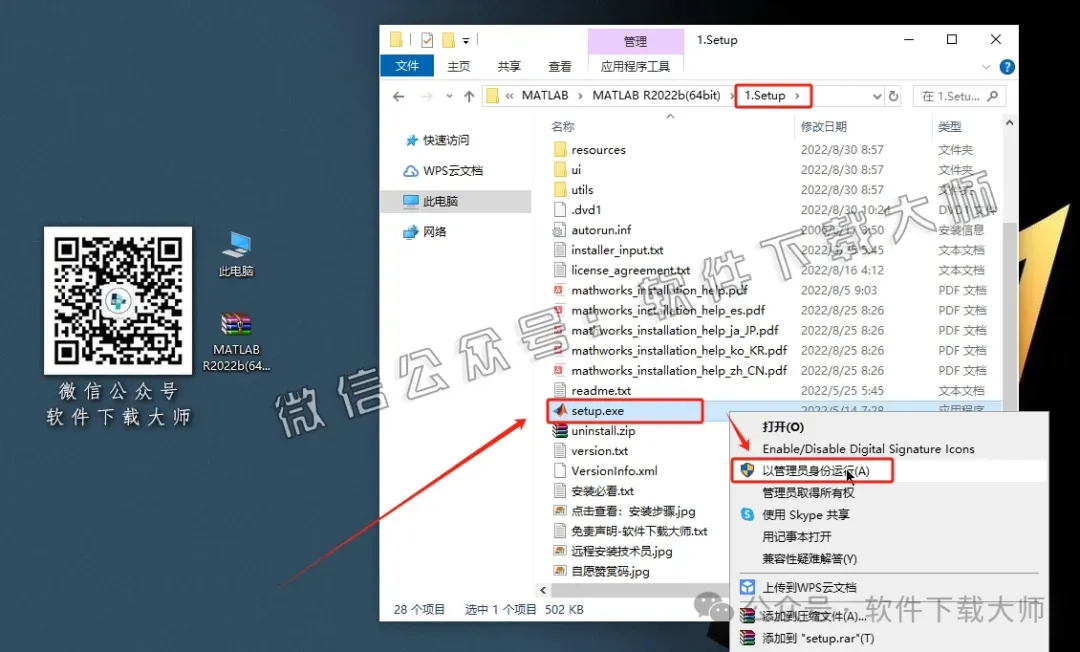Open the 应用程序工具 tab
Screen dimensions: 1080x652
(635, 66)
